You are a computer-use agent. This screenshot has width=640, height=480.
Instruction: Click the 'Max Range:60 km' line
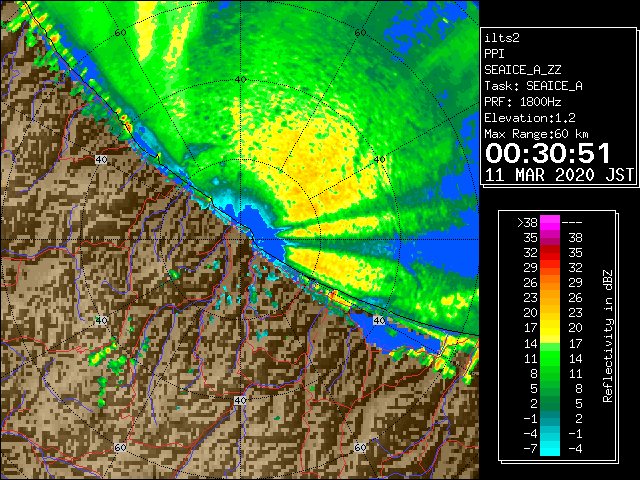click(x=536, y=134)
